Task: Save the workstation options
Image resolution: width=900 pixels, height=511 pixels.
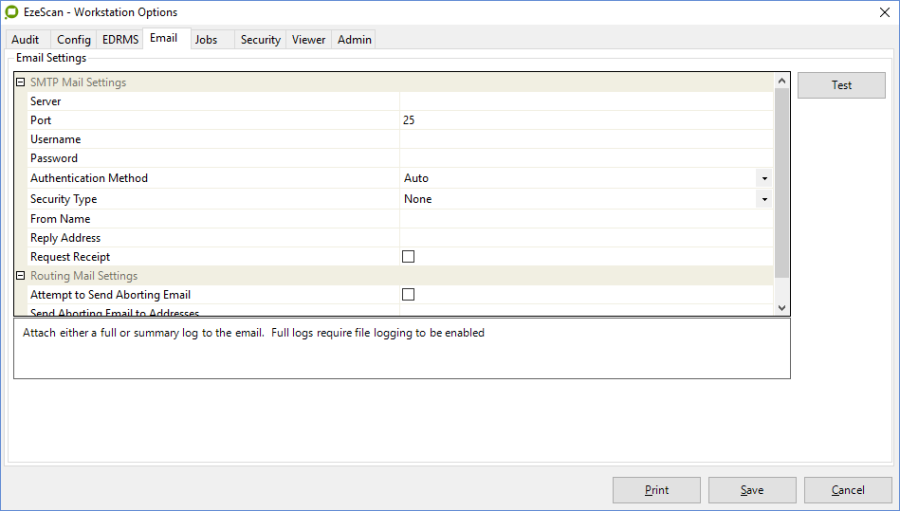Action: (x=752, y=490)
